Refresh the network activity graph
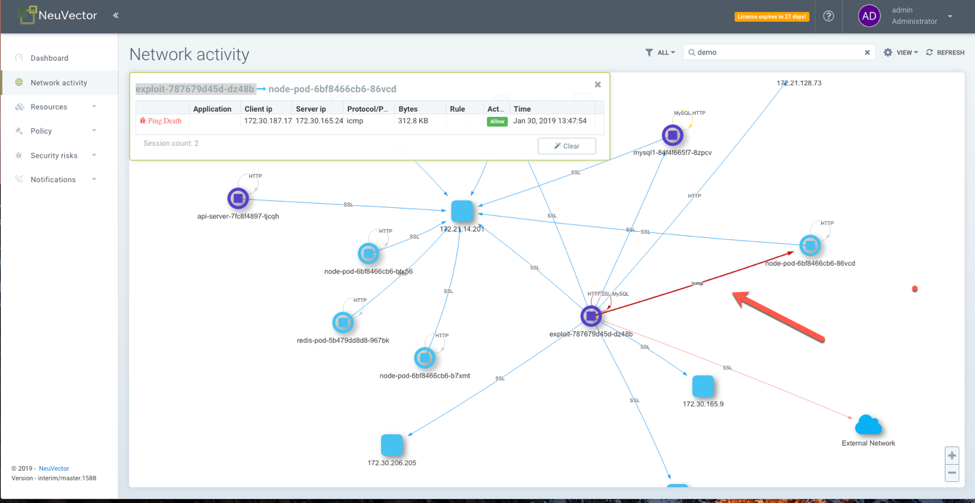This screenshot has width=975, height=503. tap(945, 53)
